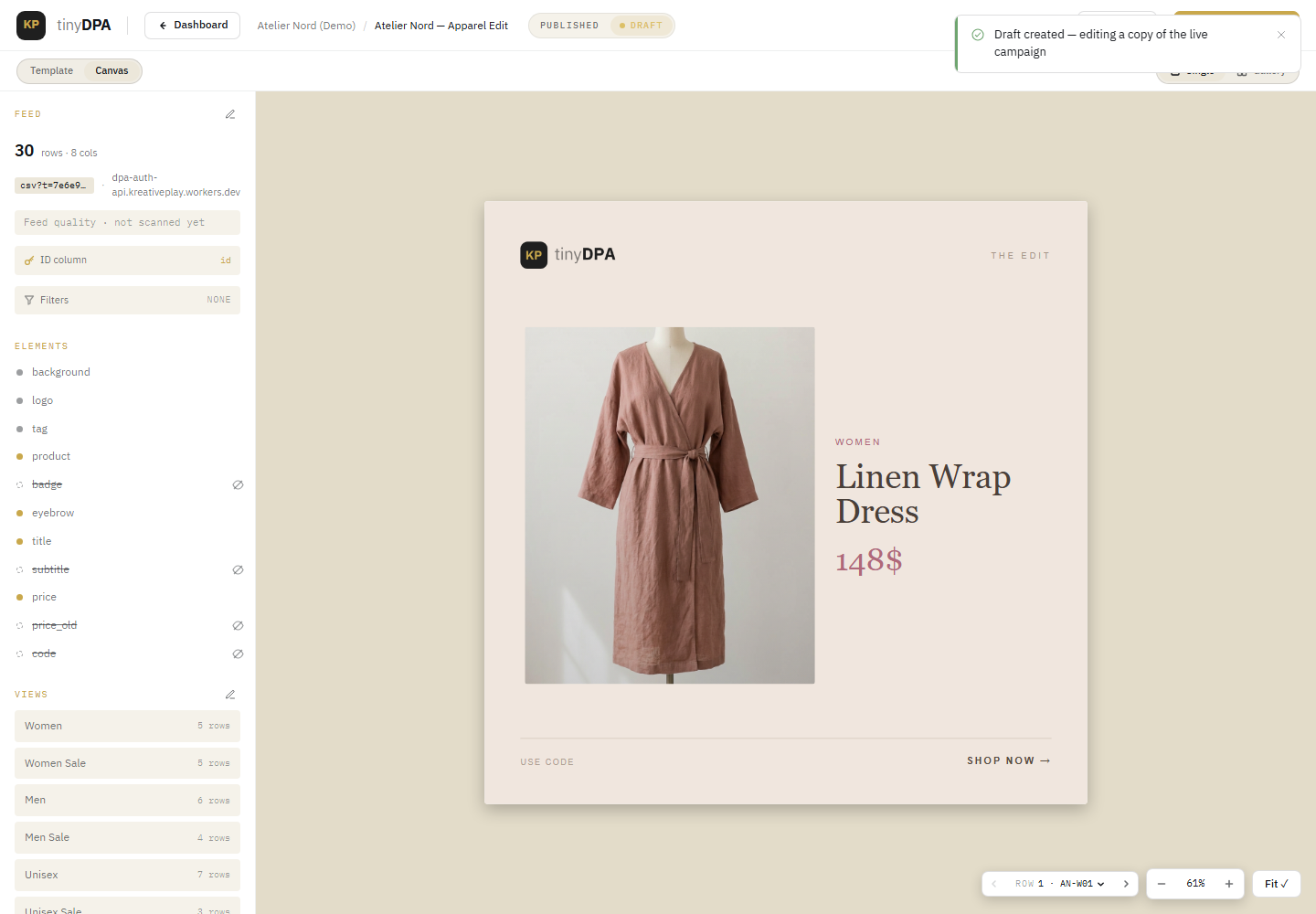Open the Filters funnel row
This screenshot has height=914, width=1316.
(x=127, y=300)
